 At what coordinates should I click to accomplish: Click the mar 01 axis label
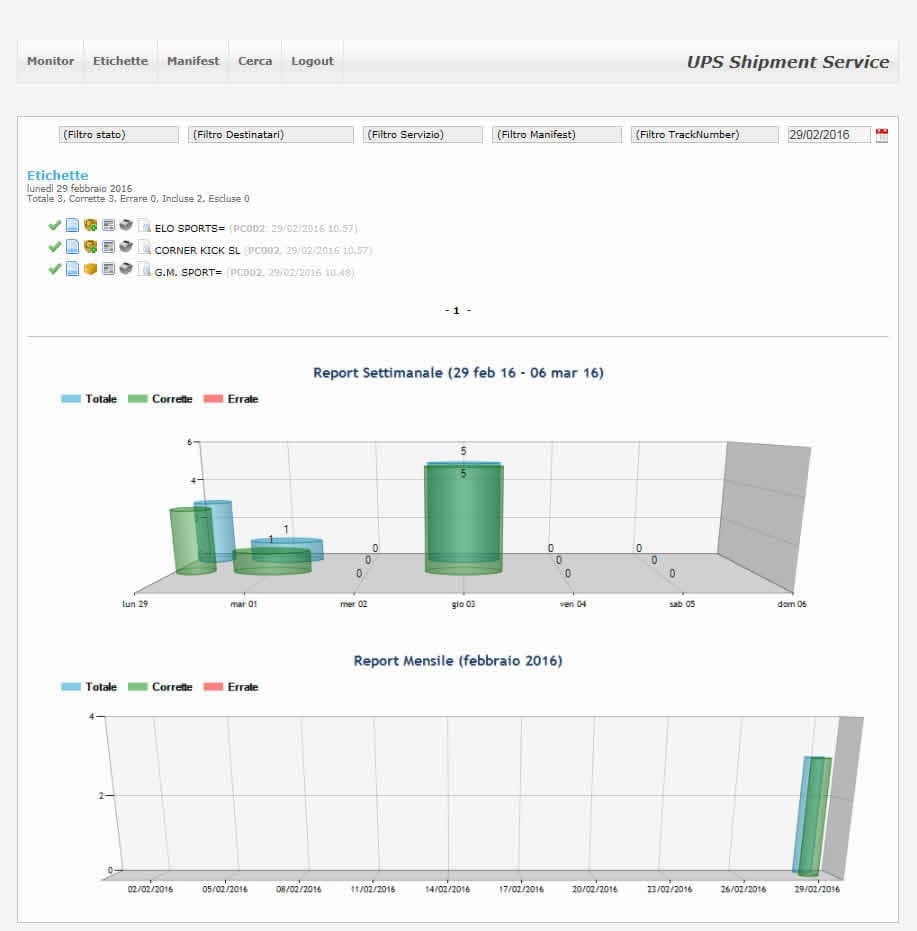click(244, 604)
